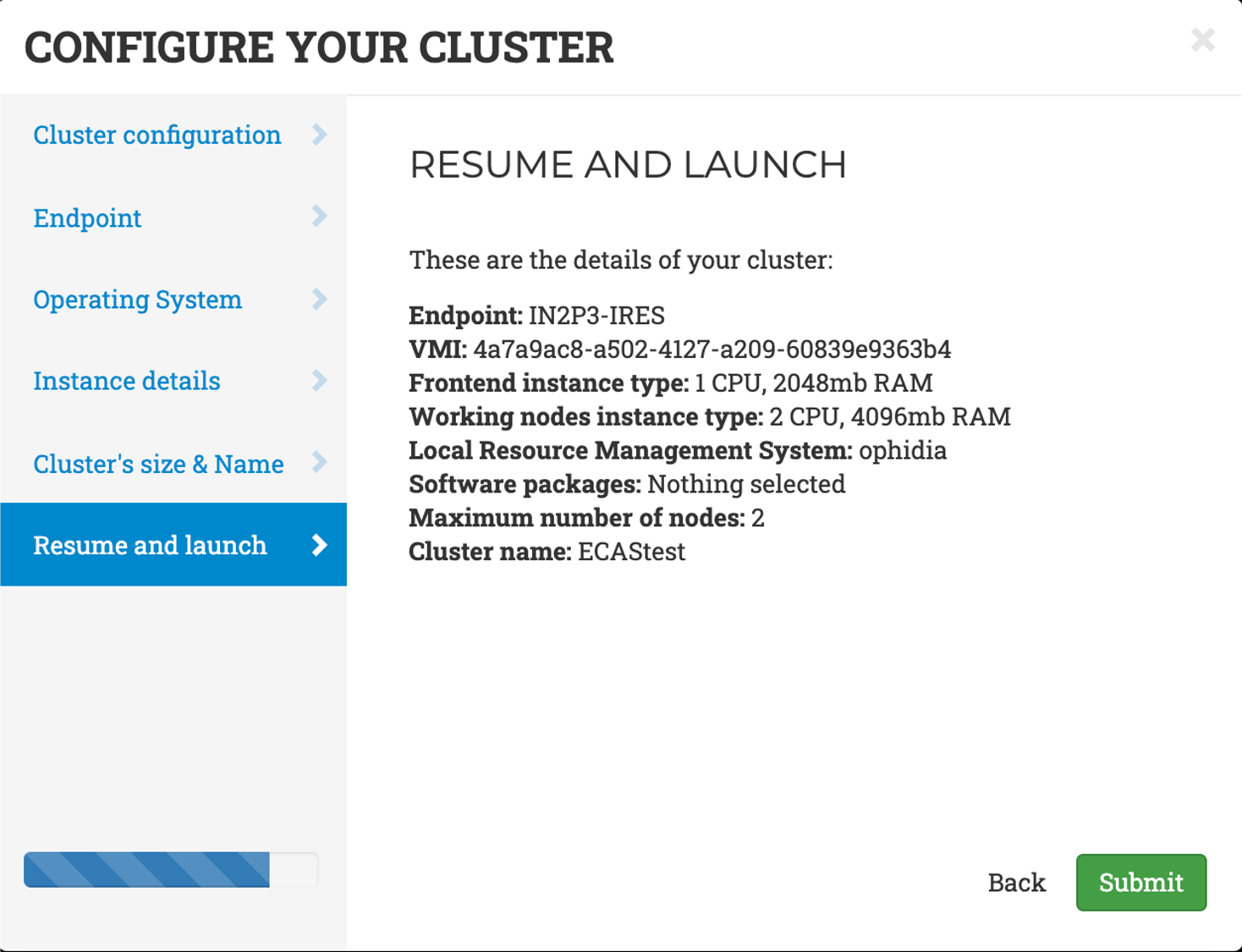Click the RESUME AND LAUNCH heading

[628, 164]
